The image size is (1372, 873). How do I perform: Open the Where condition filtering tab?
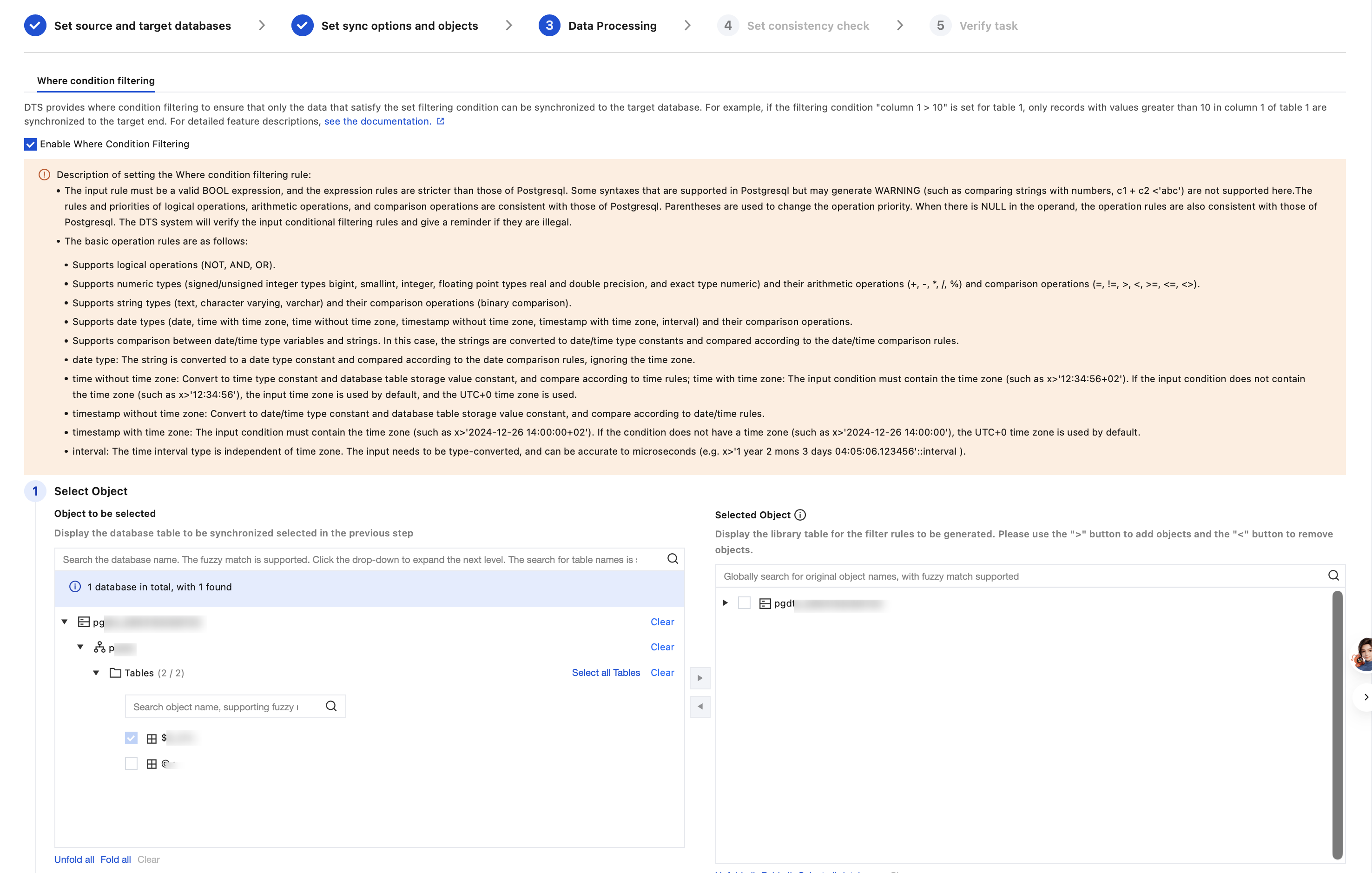click(x=96, y=81)
